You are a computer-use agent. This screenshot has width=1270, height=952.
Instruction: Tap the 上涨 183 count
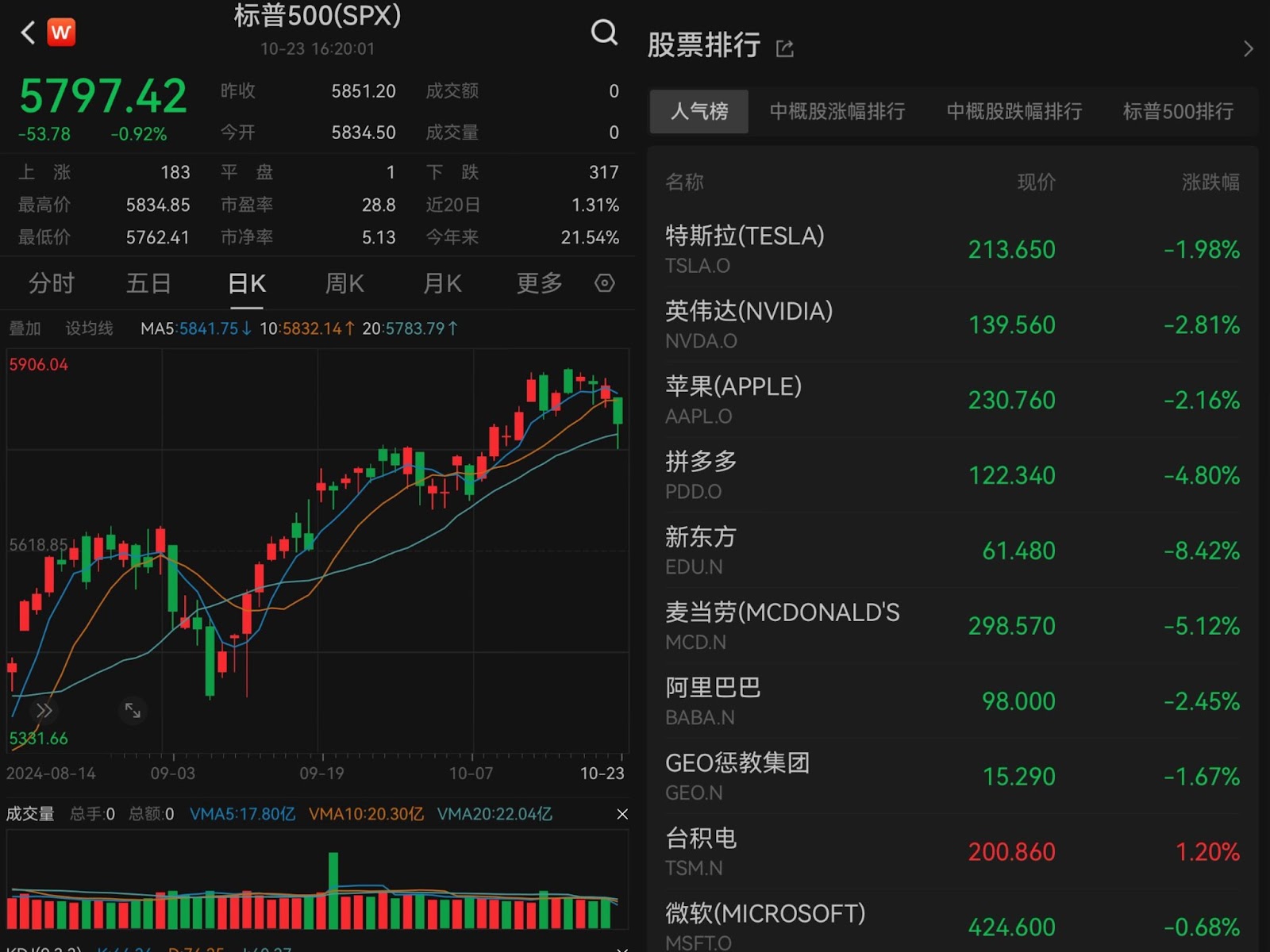pyautogui.click(x=175, y=172)
